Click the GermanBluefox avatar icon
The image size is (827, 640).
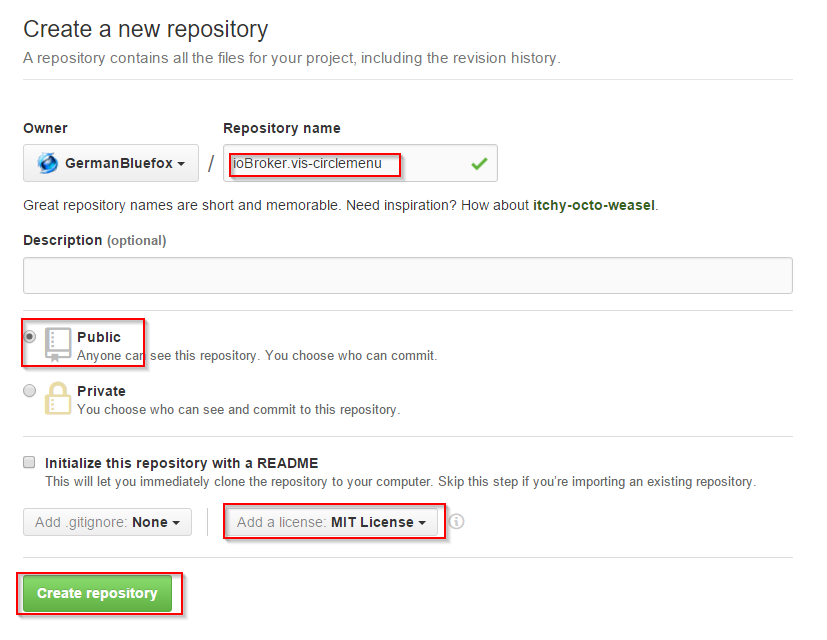click(x=47, y=163)
